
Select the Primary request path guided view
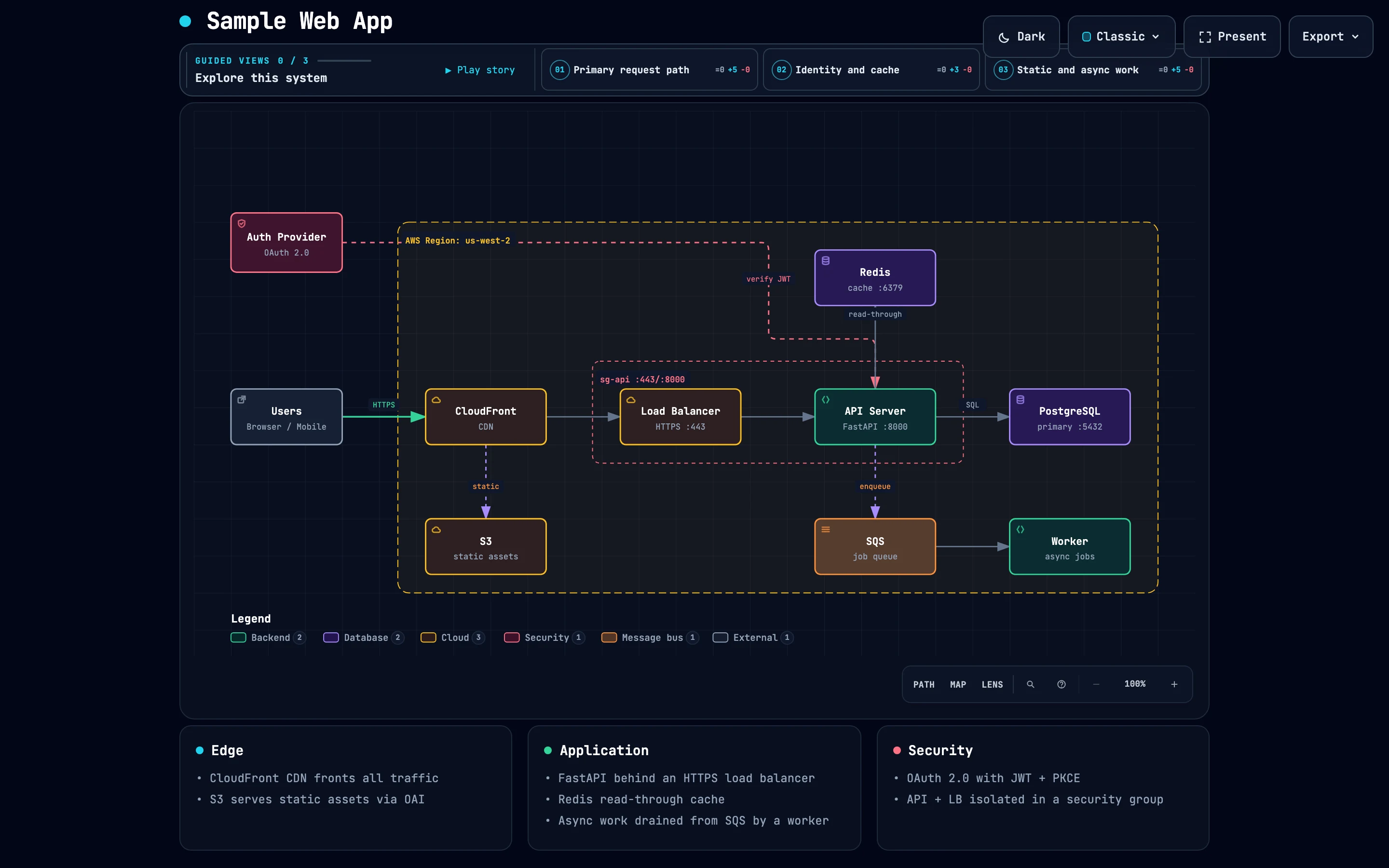click(649, 70)
